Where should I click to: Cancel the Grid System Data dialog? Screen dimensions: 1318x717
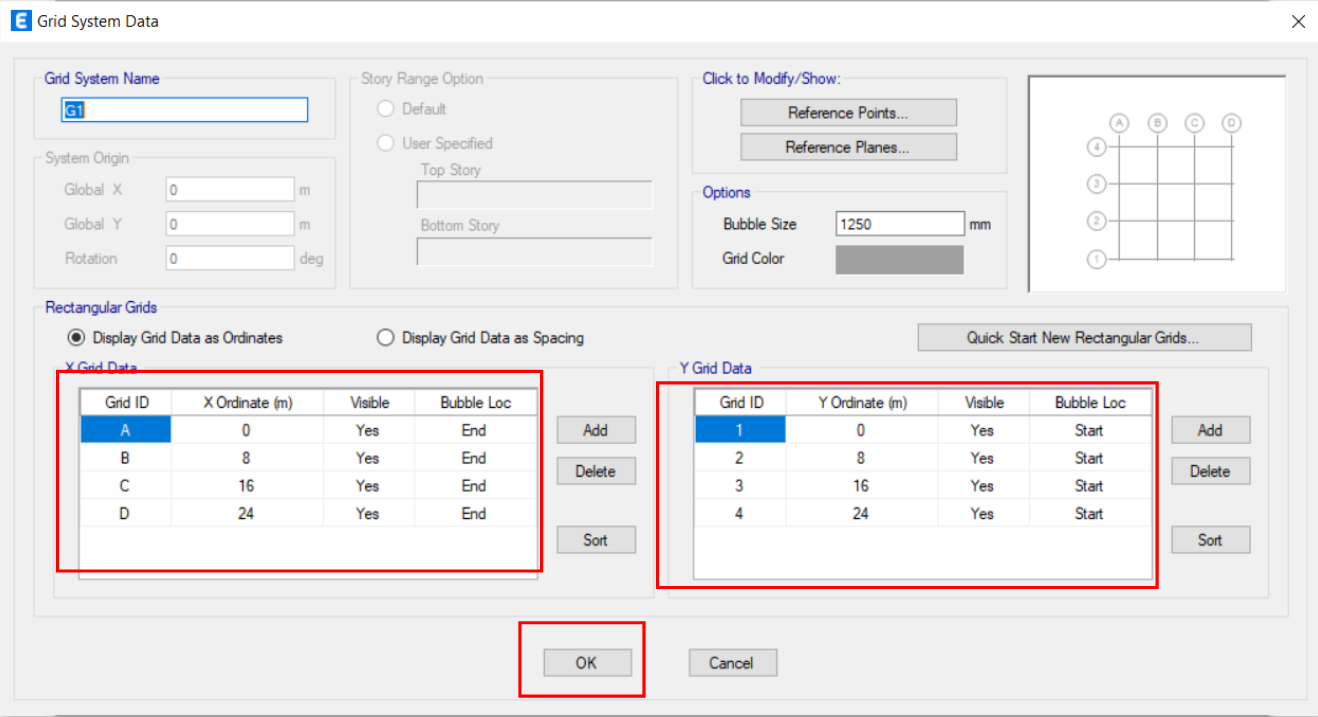point(732,662)
